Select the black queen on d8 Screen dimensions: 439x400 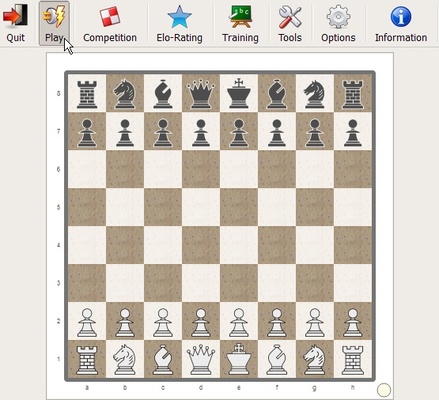(x=201, y=93)
